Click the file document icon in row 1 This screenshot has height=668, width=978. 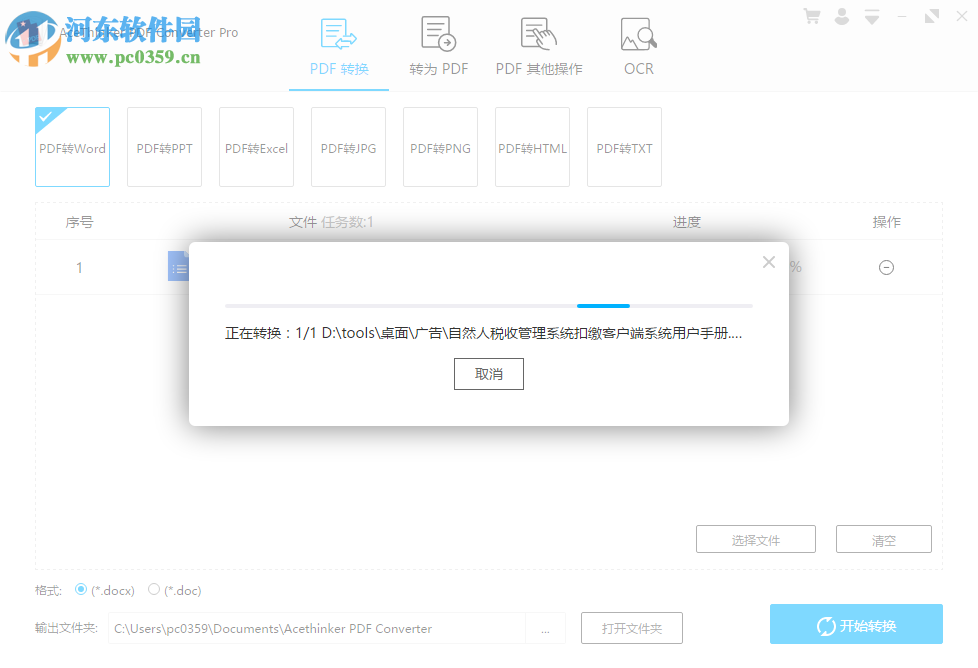click(x=181, y=267)
